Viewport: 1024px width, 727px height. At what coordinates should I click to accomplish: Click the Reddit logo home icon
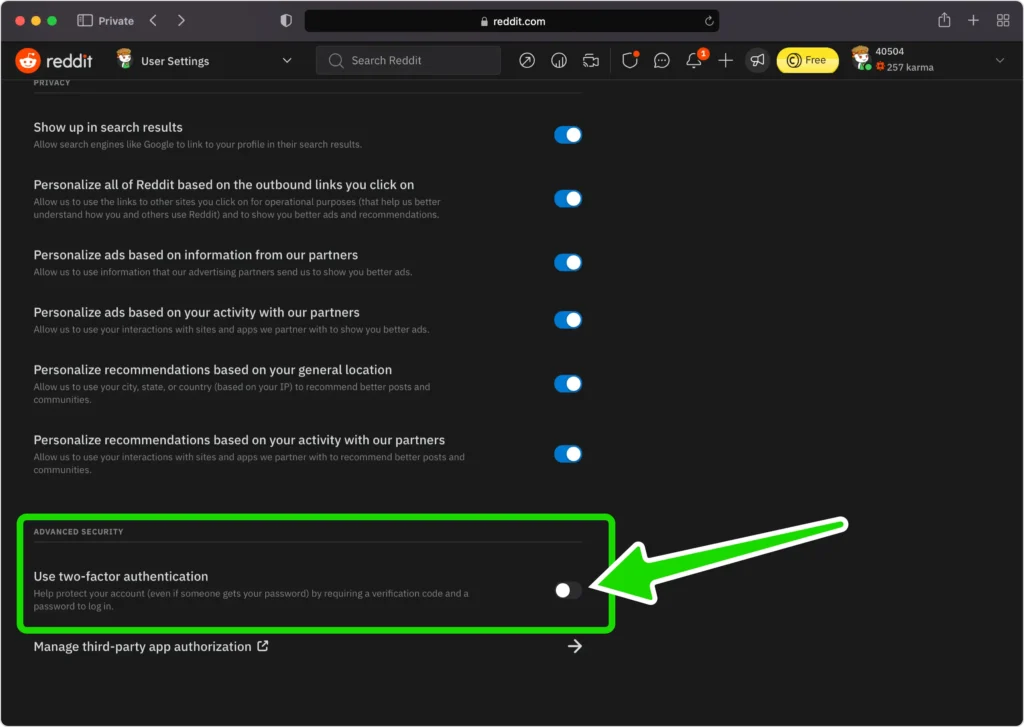[x=30, y=61]
